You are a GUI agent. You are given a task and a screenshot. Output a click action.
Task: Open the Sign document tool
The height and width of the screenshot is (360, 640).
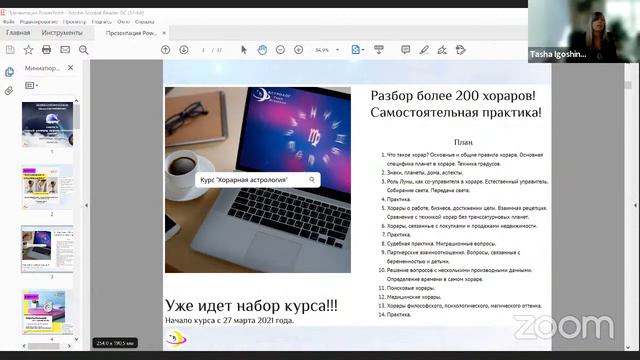pyautogui.click(x=442, y=50)
